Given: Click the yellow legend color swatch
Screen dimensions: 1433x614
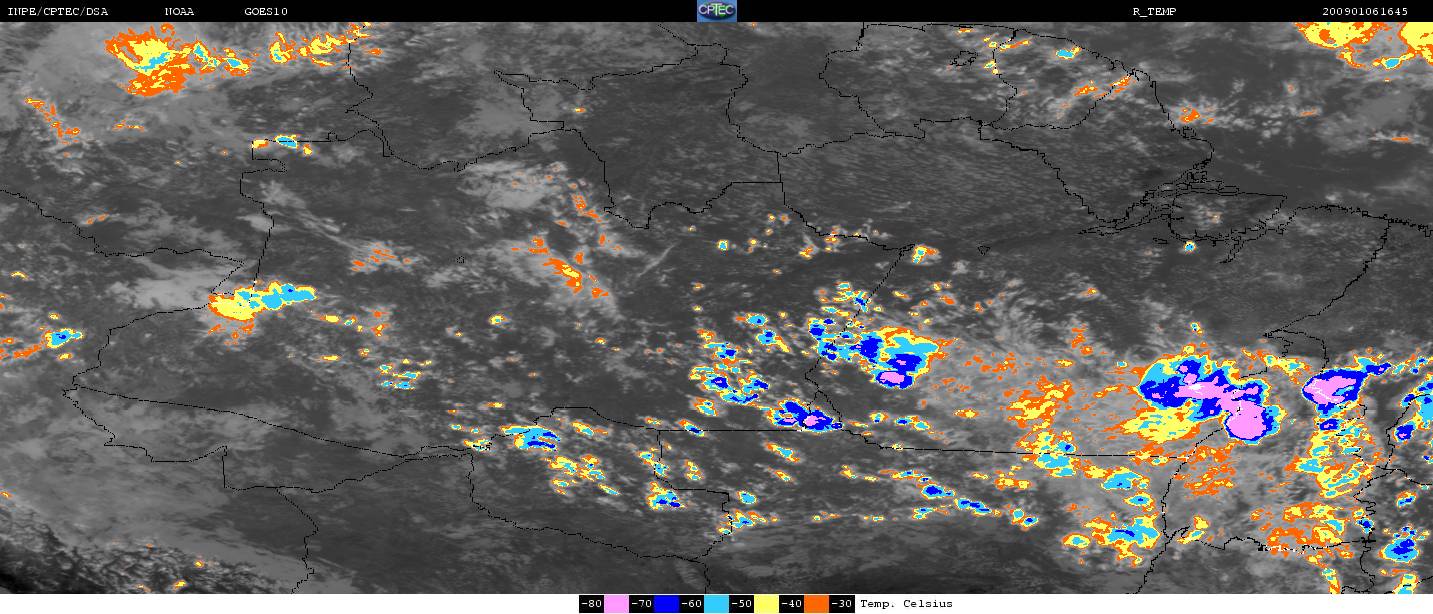Looking at the screenshot, I should (766, 604).
